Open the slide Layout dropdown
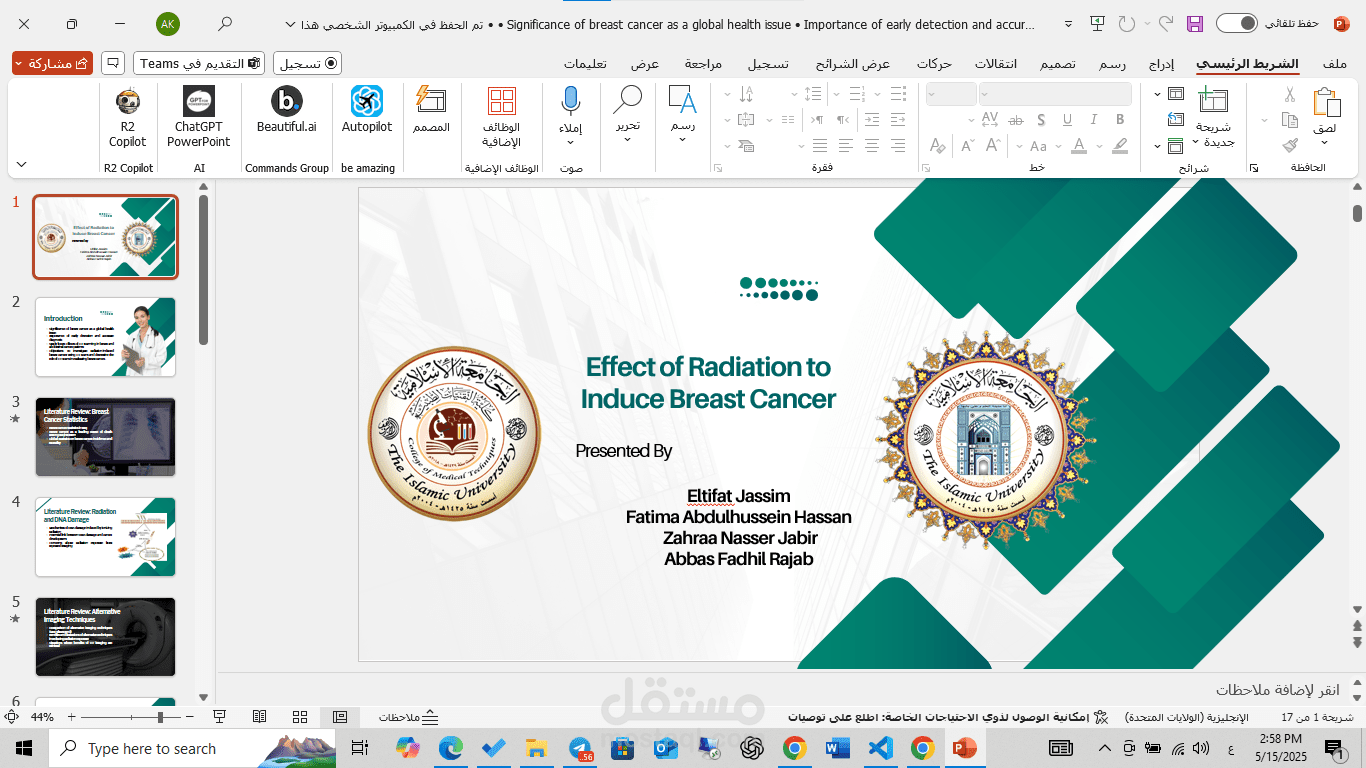Viewport: 1366px width, 768px height. pos(1168,94)
